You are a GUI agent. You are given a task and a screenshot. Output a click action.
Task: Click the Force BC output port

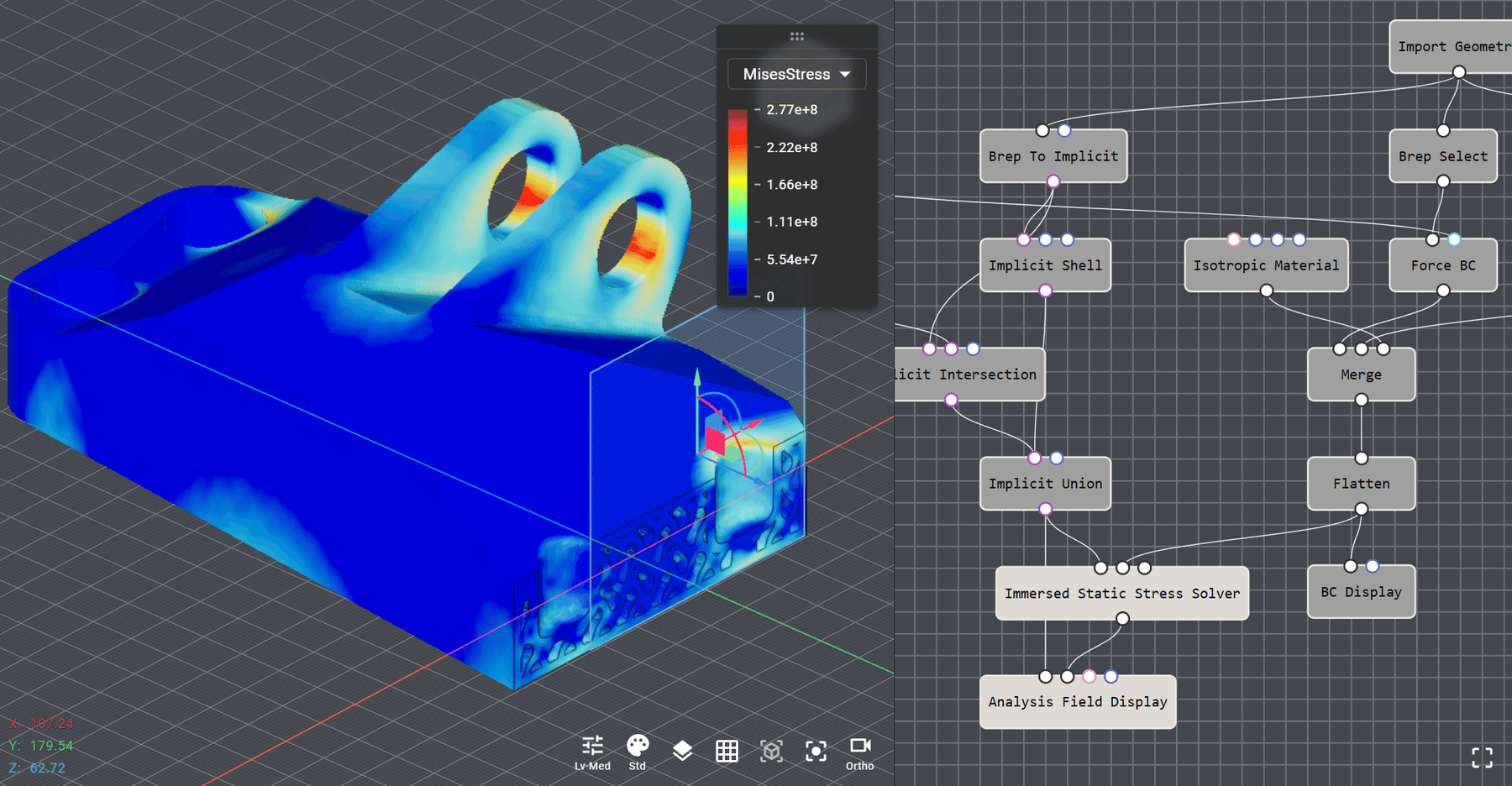[1443, 291]
